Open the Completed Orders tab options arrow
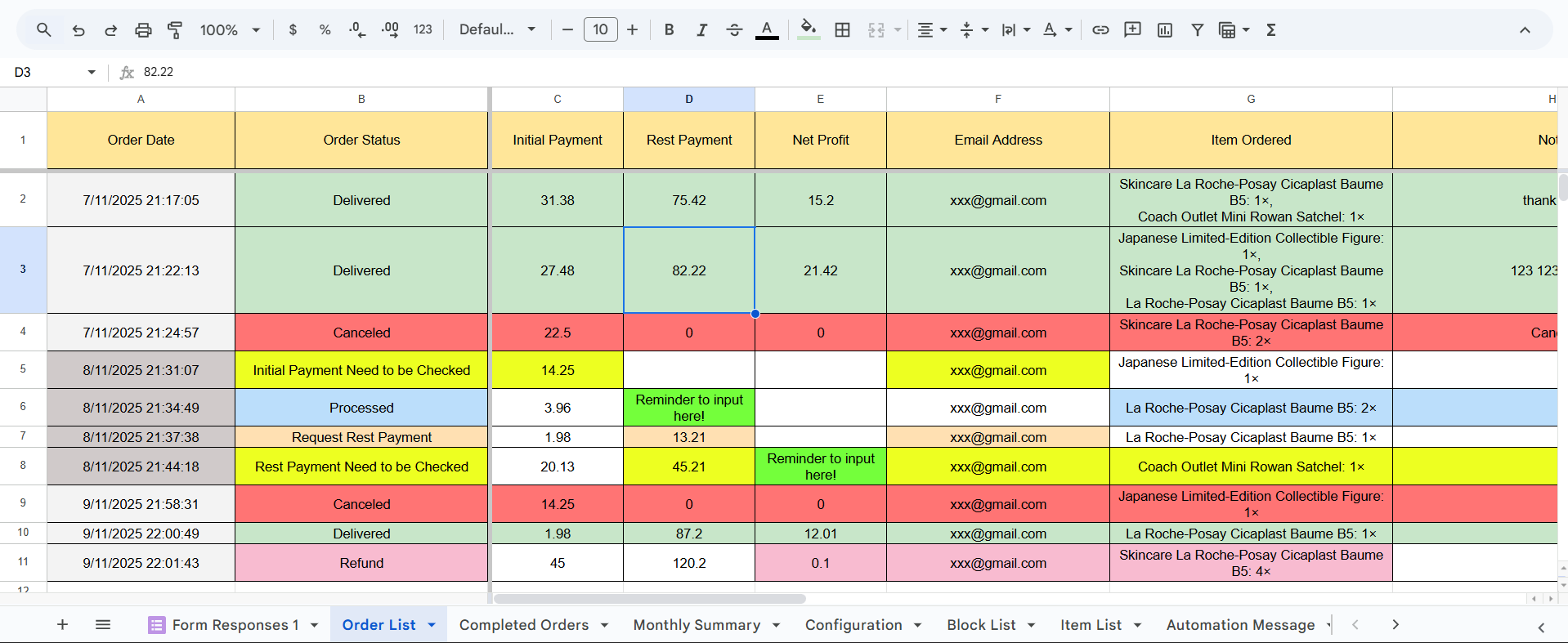 tap(604, 625)
